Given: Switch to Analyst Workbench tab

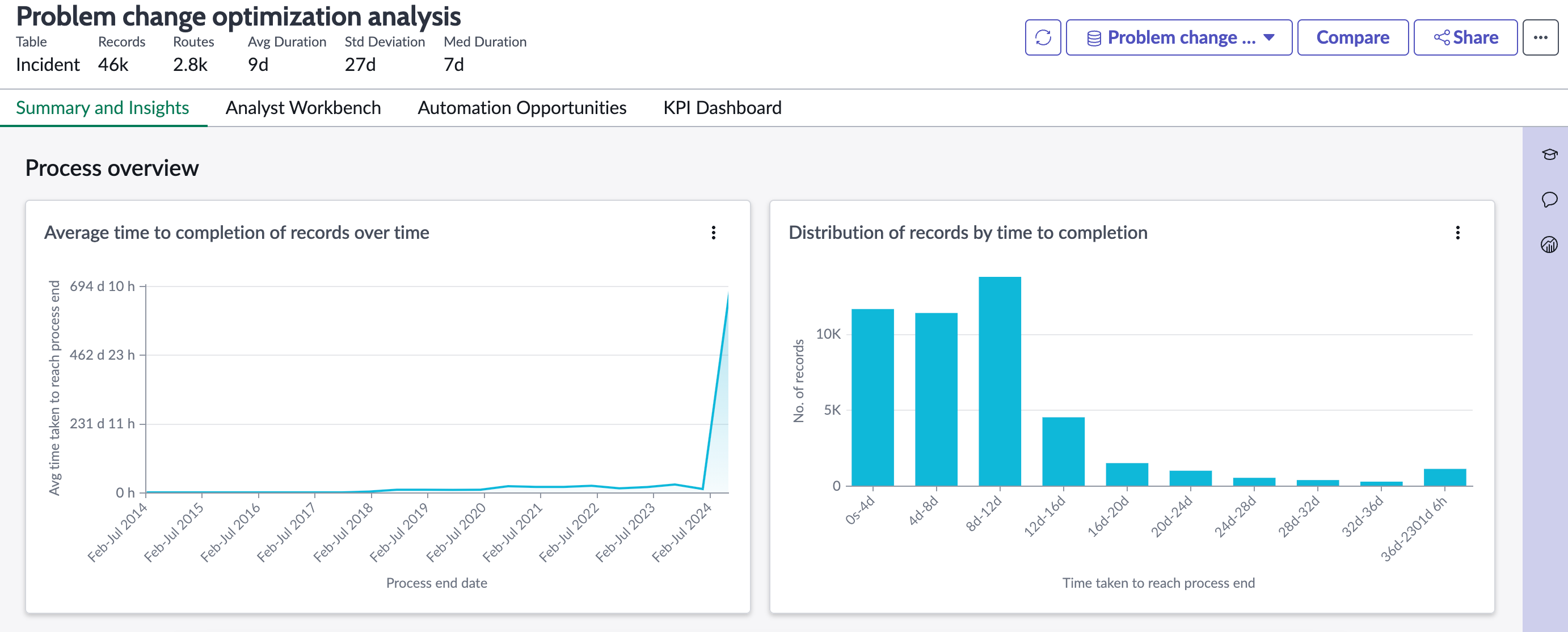Looking at the screenshot, I should [303, 108].
